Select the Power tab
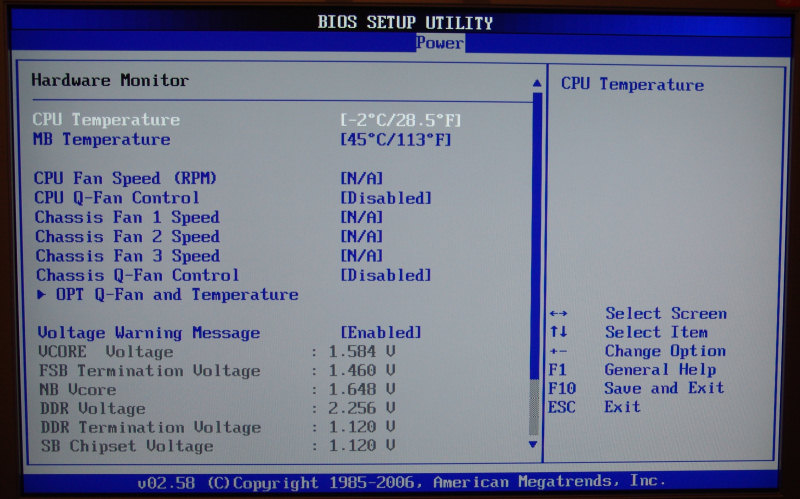800x499 pixels. point(439,43)
